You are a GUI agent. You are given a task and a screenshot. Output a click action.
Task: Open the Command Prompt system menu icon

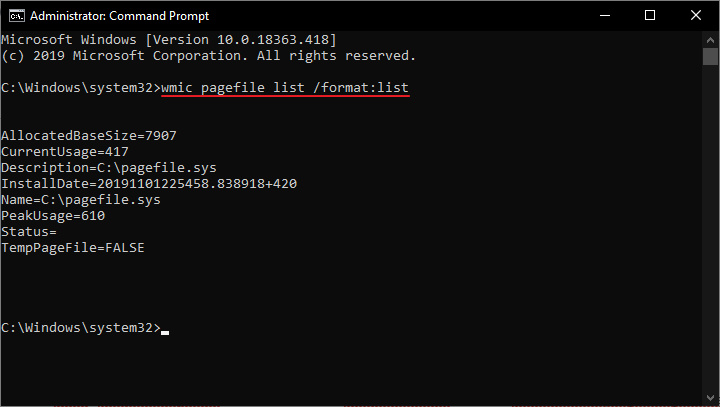pyautogui.click(x=17, y=16)
